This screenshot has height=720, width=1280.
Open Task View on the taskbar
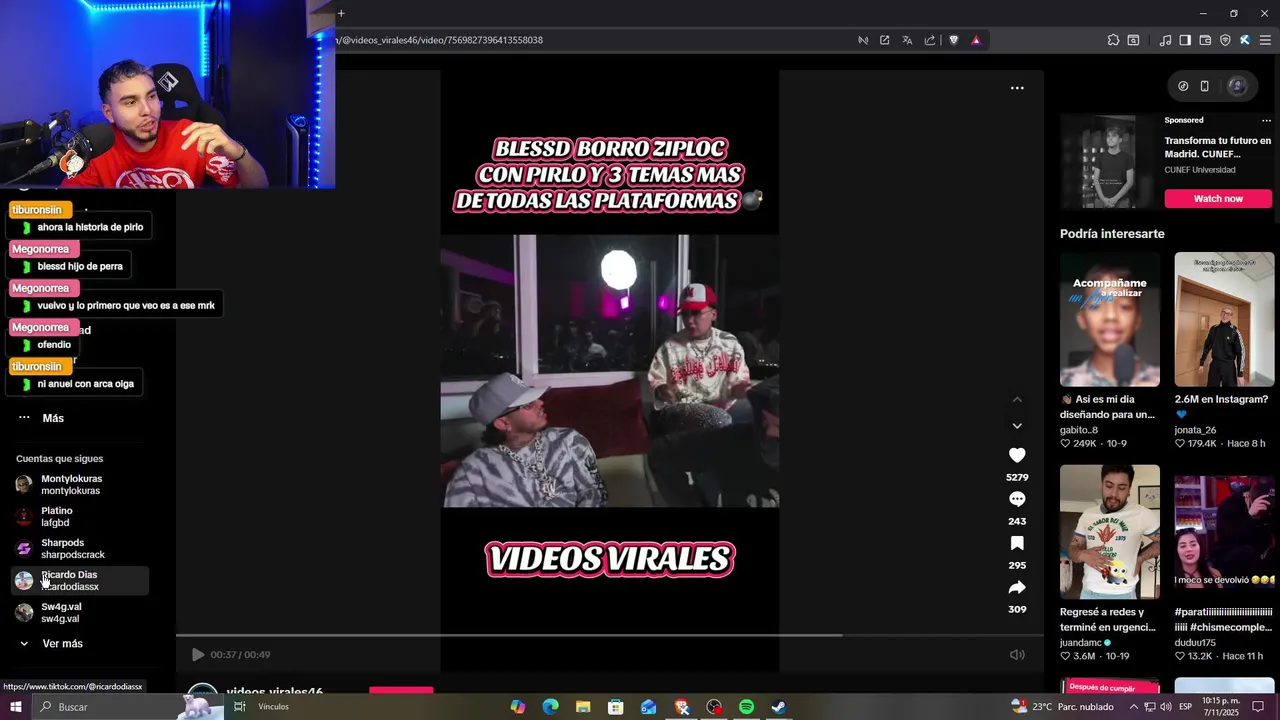pos(240,707)
